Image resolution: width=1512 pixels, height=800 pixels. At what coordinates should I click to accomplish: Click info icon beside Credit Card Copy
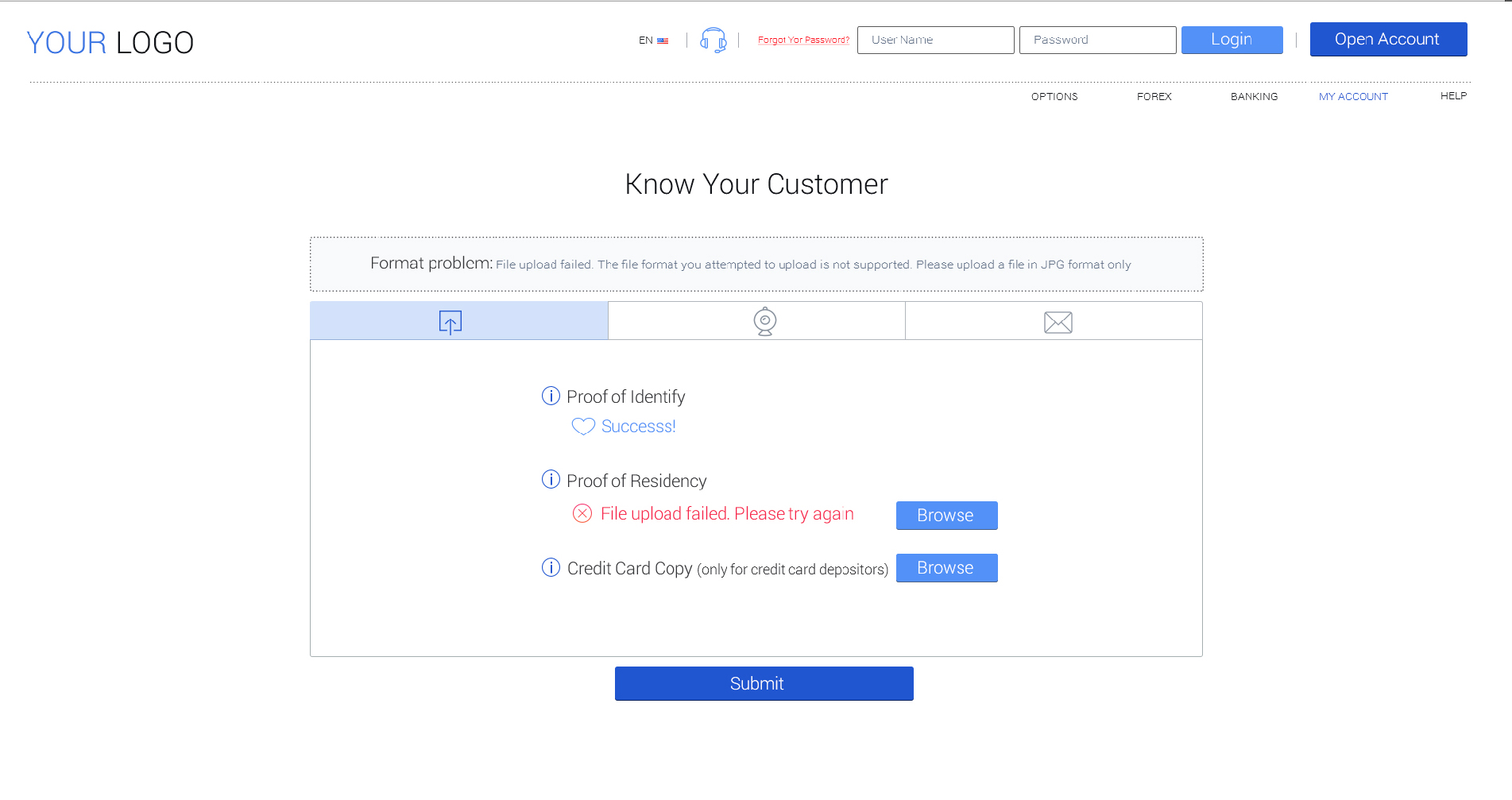click(x=551, y=567)
